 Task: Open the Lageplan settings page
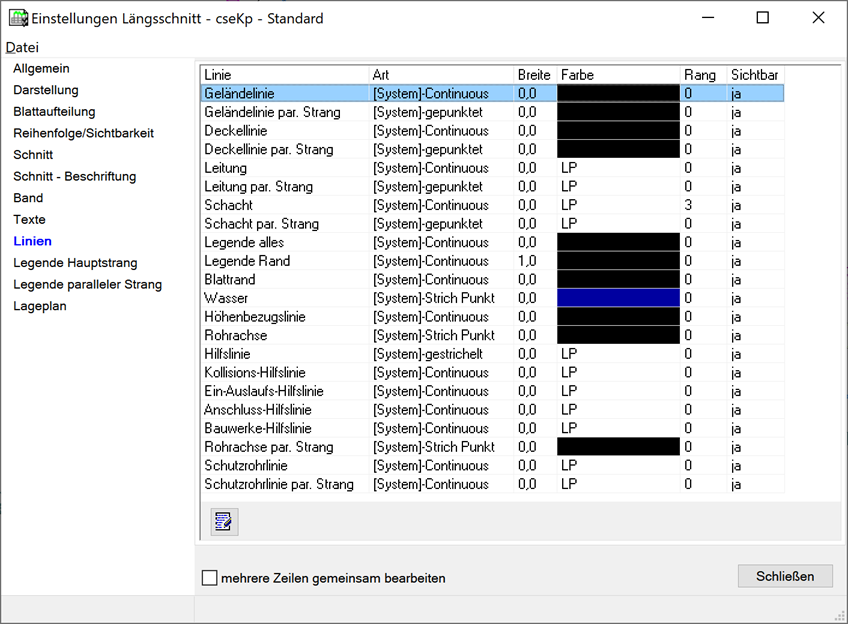(40, 306)
